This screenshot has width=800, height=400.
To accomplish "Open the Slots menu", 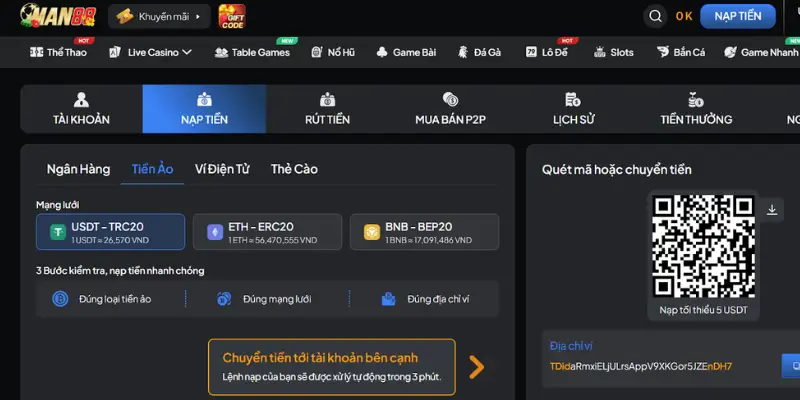I will coord(614,52).
